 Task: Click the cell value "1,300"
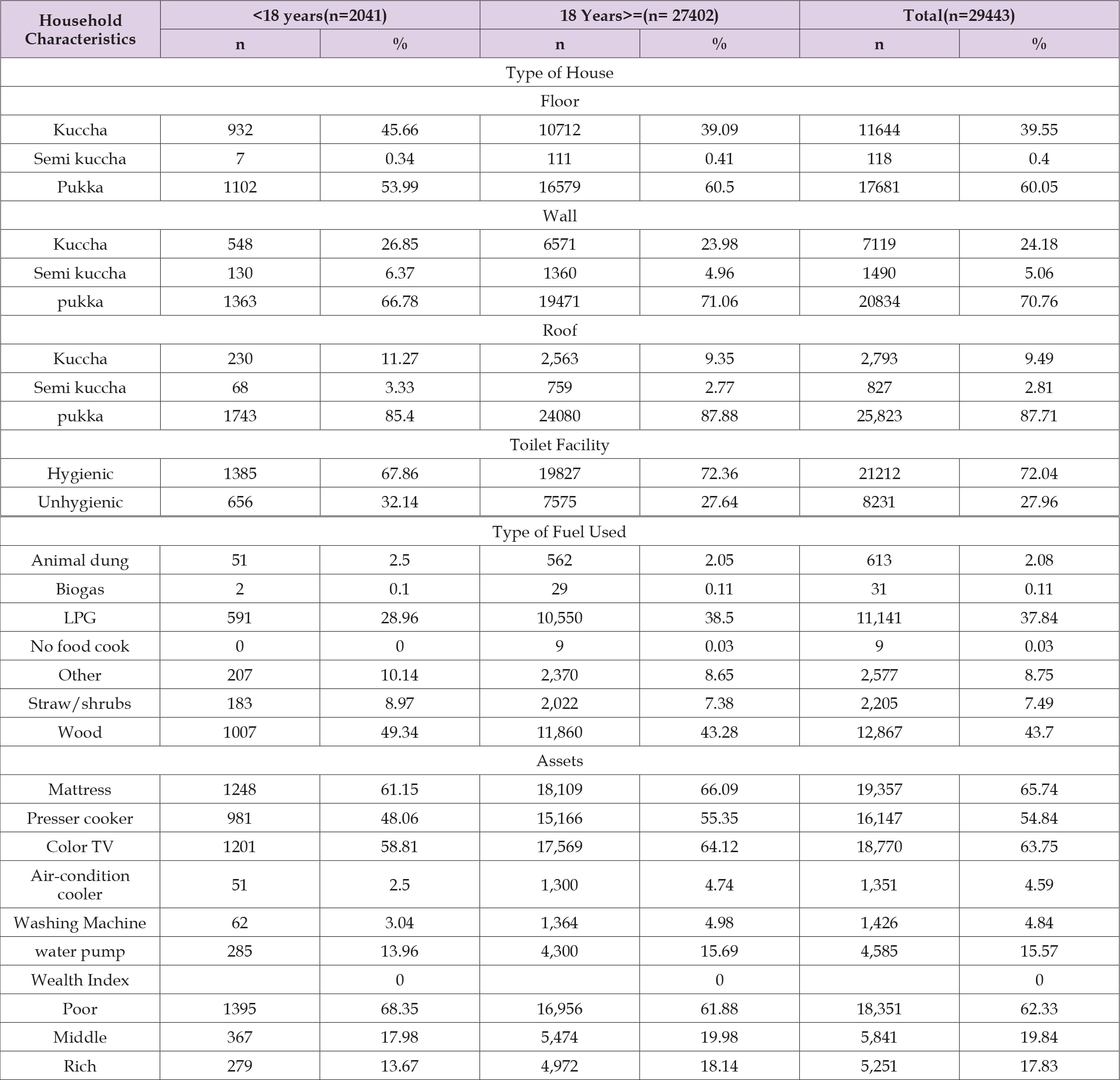[x=560, y=884]
